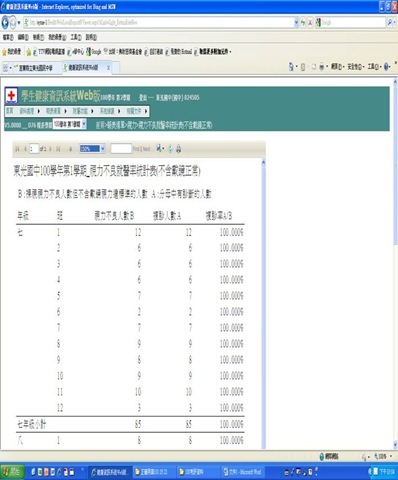
Task: Open the 檔案 (File) menu
Action: (x=8, y=37)
